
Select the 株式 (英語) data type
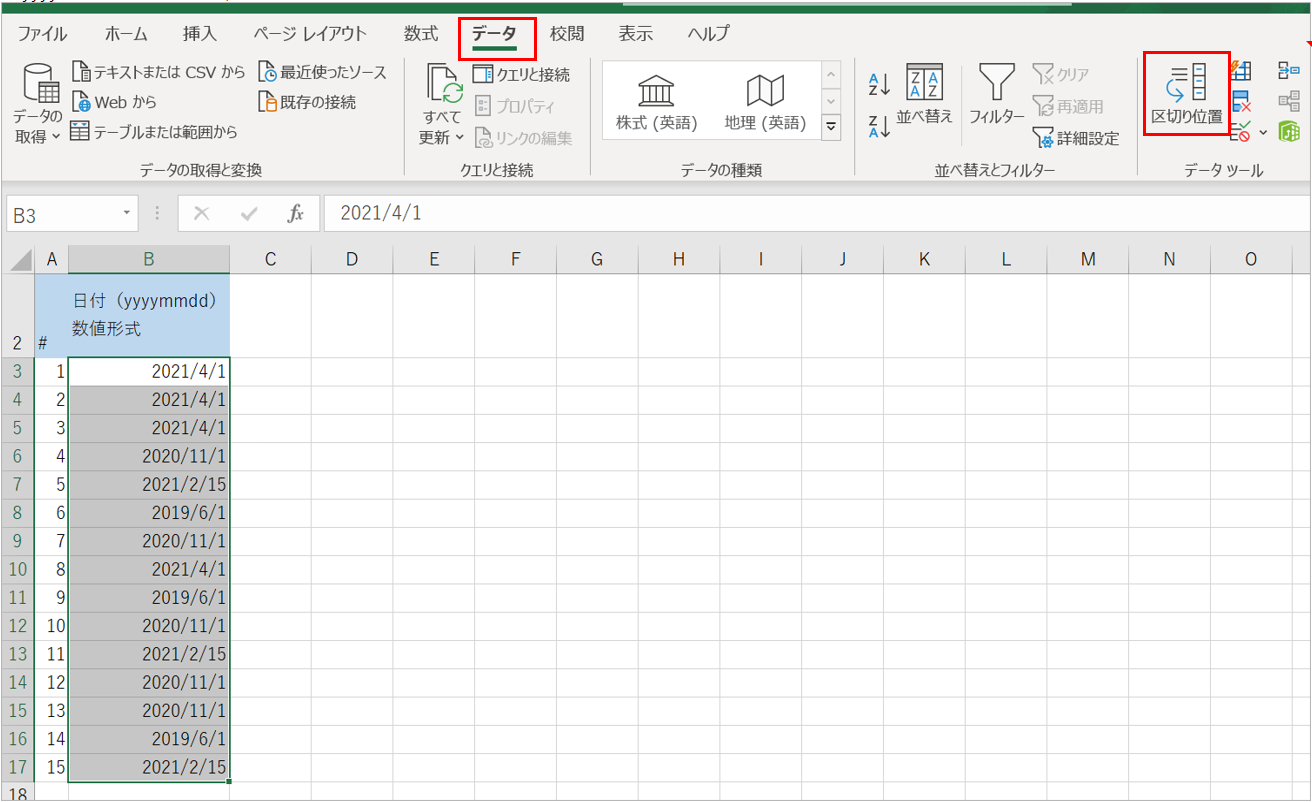[656, 103]
